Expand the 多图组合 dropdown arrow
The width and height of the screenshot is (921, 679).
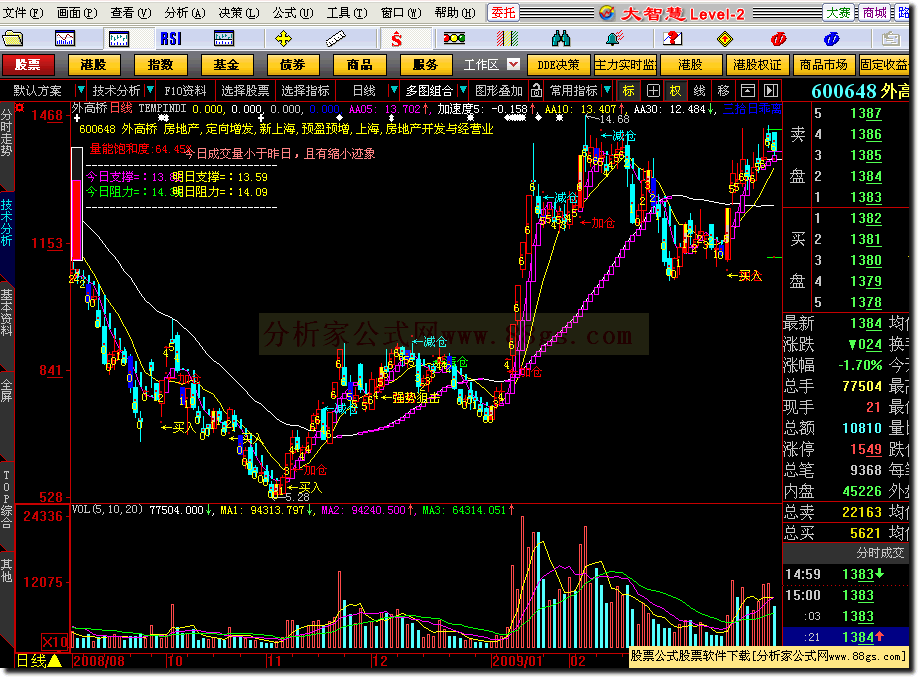pyautogui.click(x=463, y=90)
